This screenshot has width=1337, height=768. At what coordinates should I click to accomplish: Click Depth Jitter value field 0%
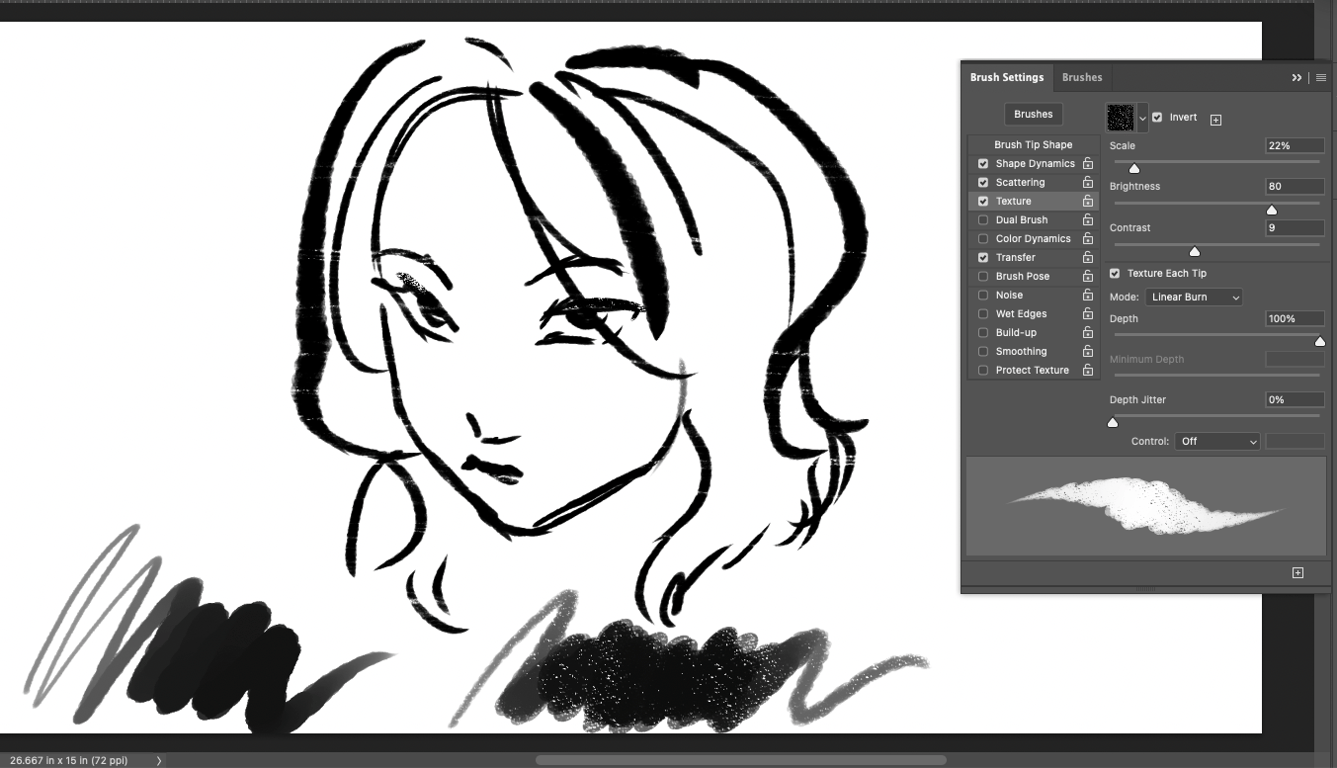1294,399
